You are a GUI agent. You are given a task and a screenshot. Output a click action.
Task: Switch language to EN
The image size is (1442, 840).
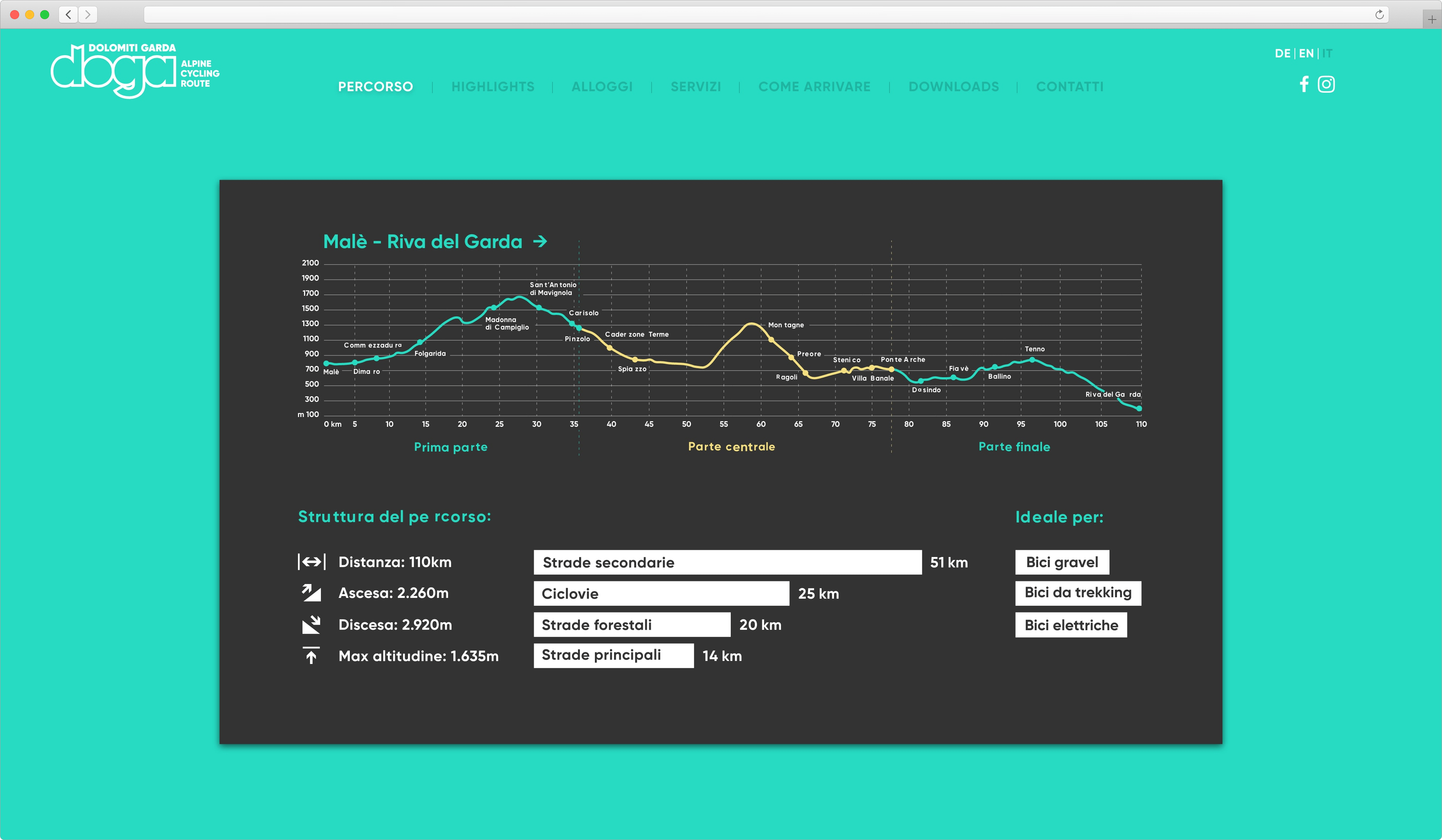[x=1306, y=53]
